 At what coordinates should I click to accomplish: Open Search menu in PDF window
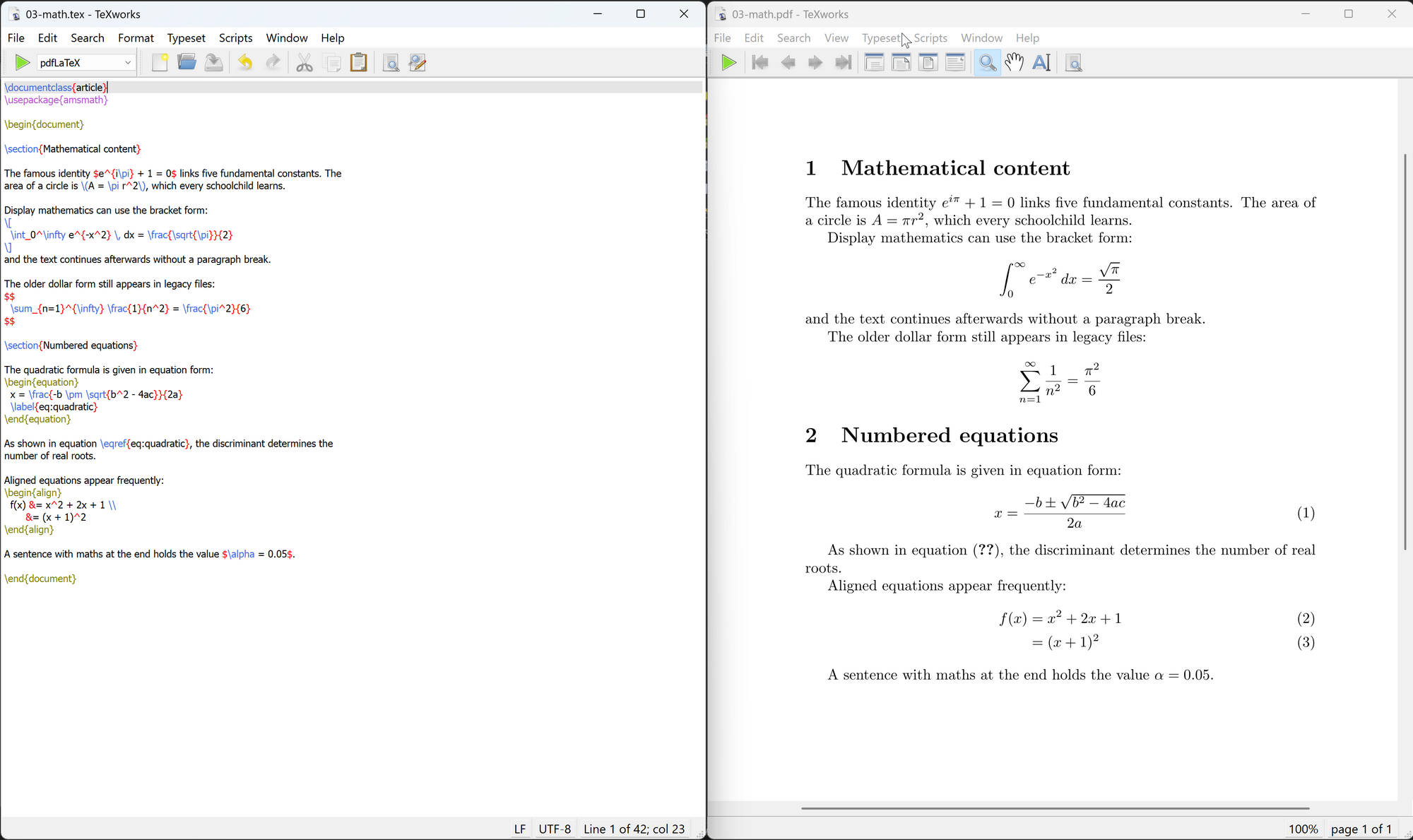tap(794, 38)
